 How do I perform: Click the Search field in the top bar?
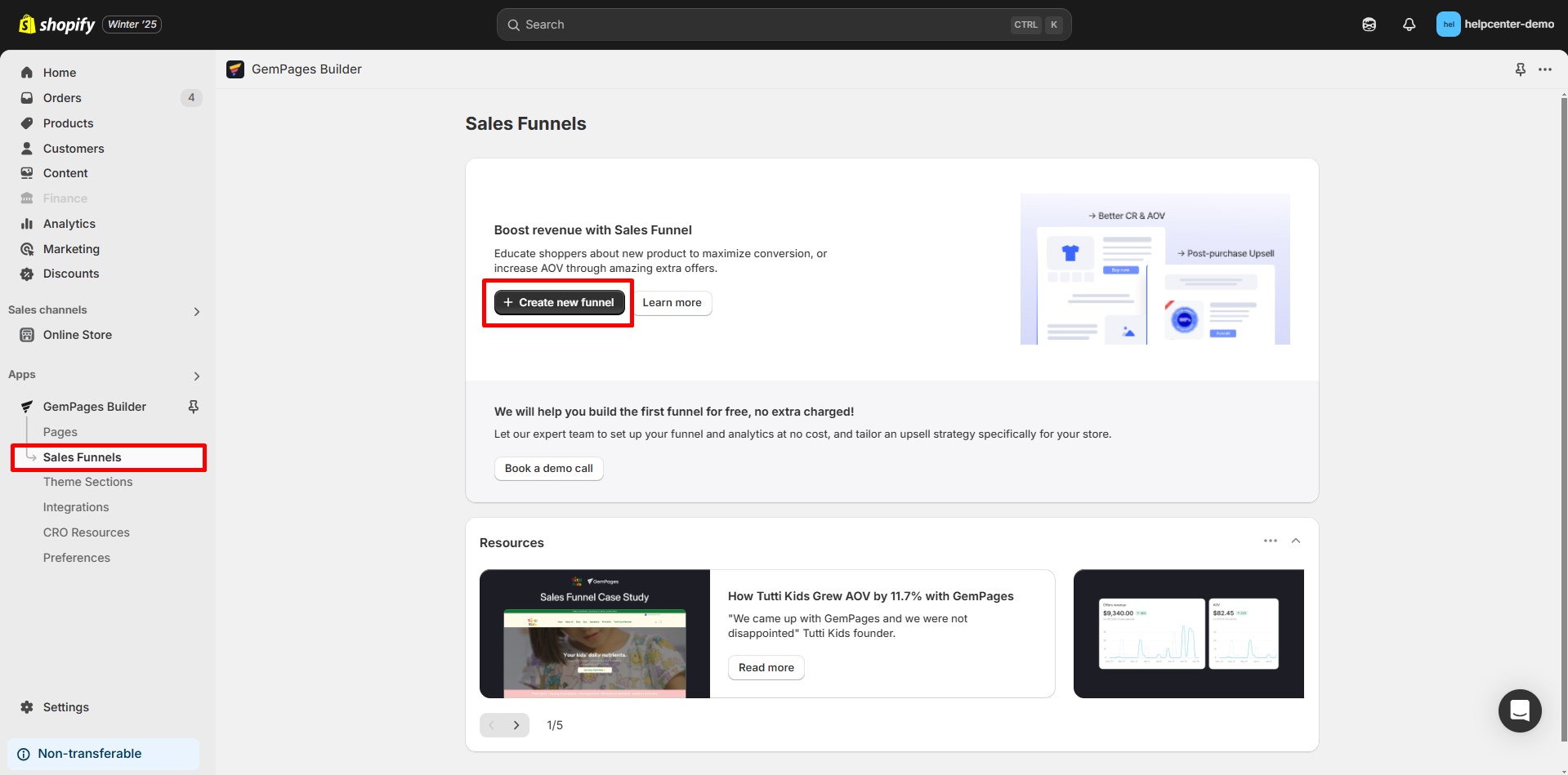coord(784,24)
